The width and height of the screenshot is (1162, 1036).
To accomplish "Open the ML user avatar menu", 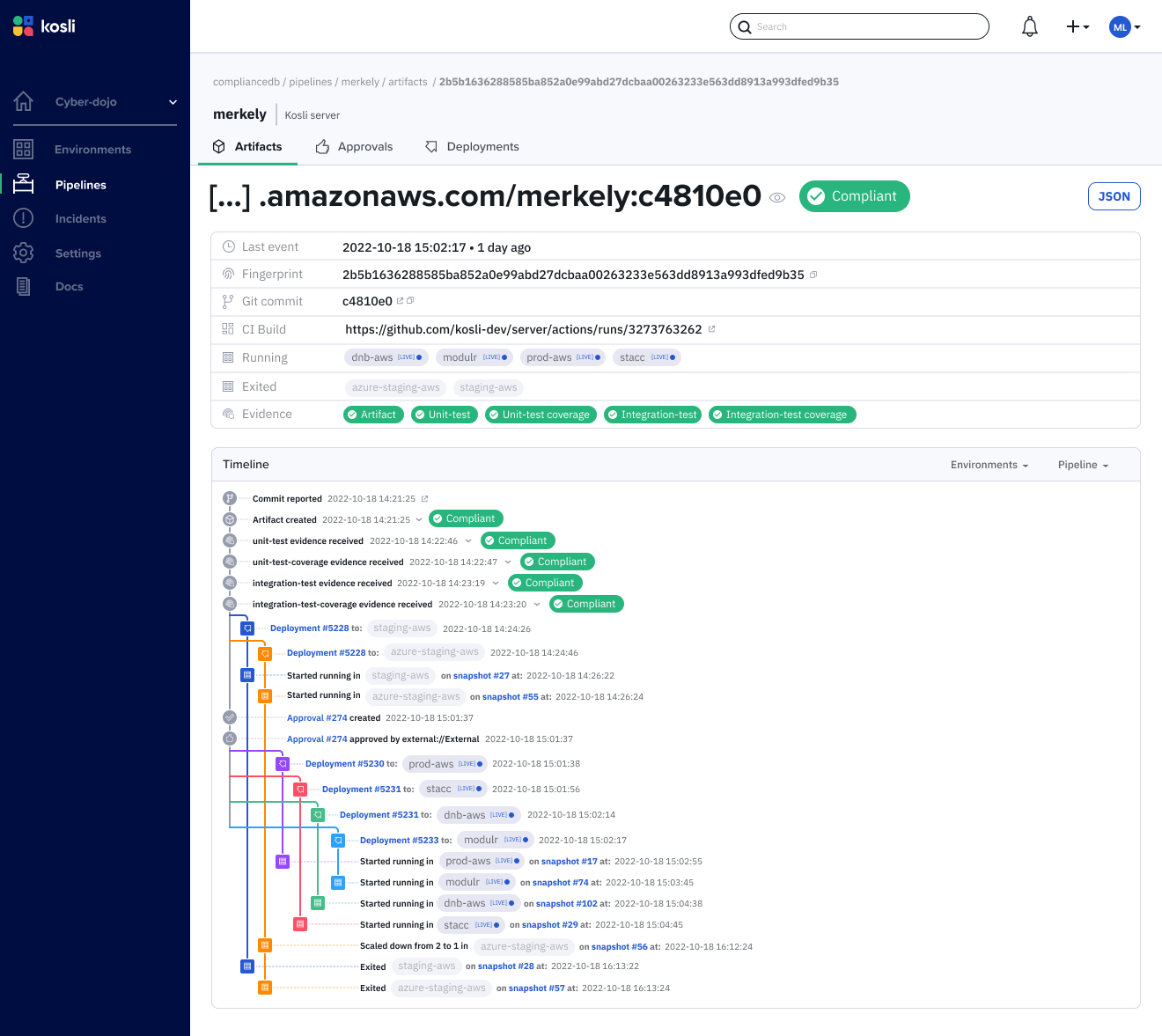I will (x=1124, y=27).
